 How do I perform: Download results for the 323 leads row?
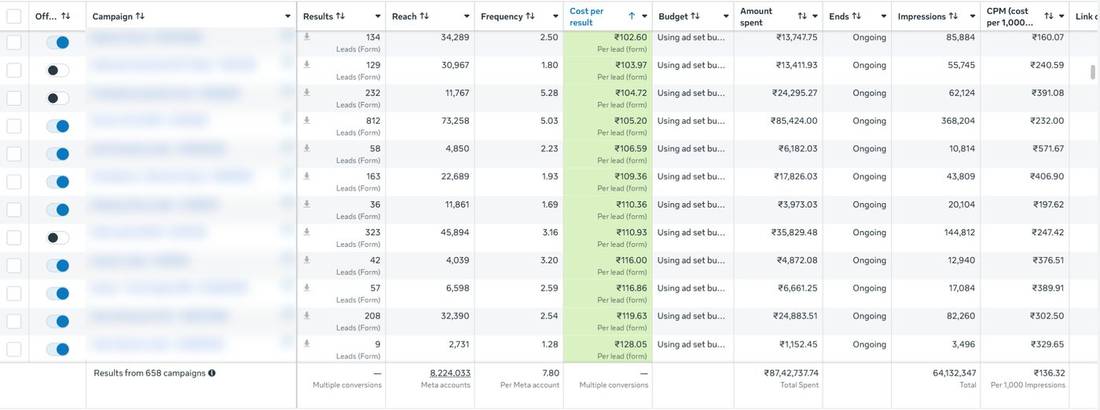(x=307, y=232)
